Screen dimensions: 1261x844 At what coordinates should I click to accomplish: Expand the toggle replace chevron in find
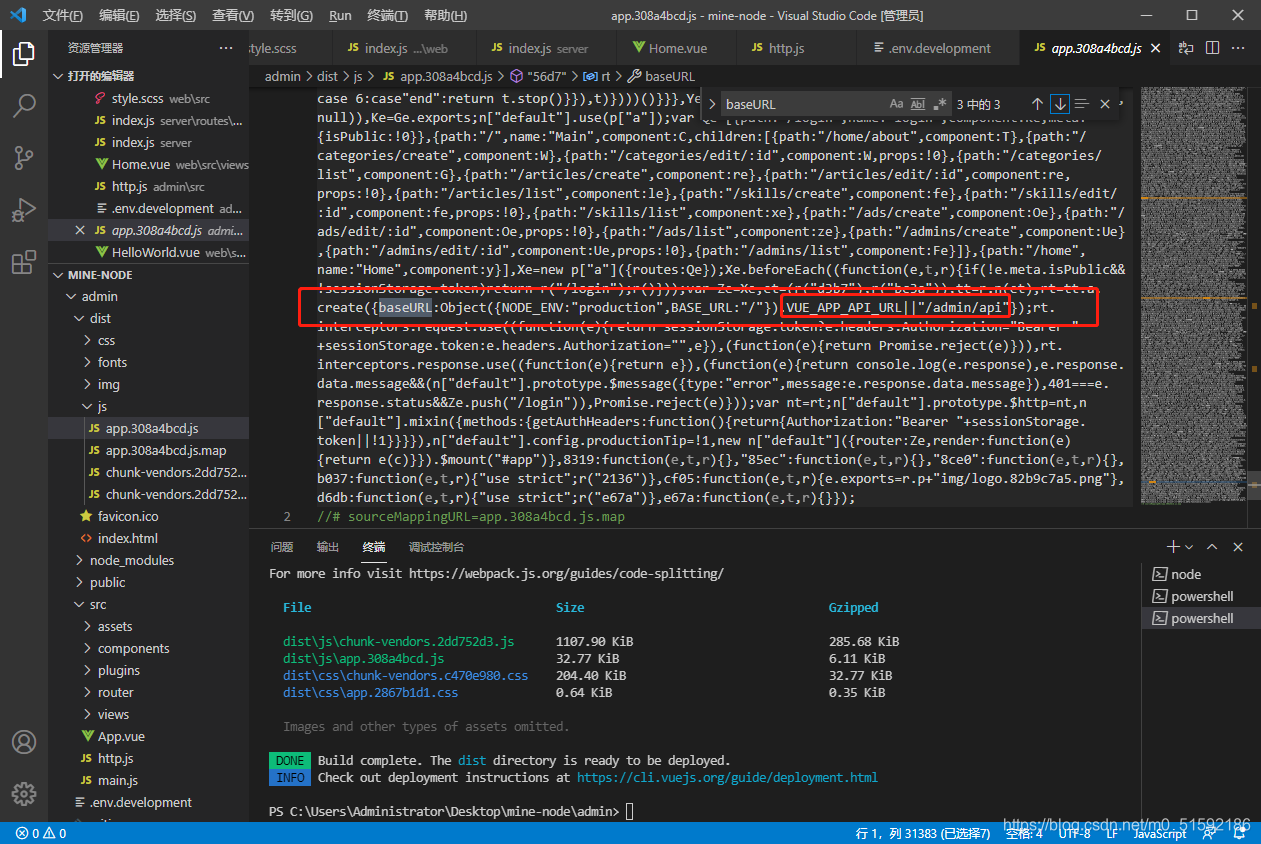(x=712, y=104)
